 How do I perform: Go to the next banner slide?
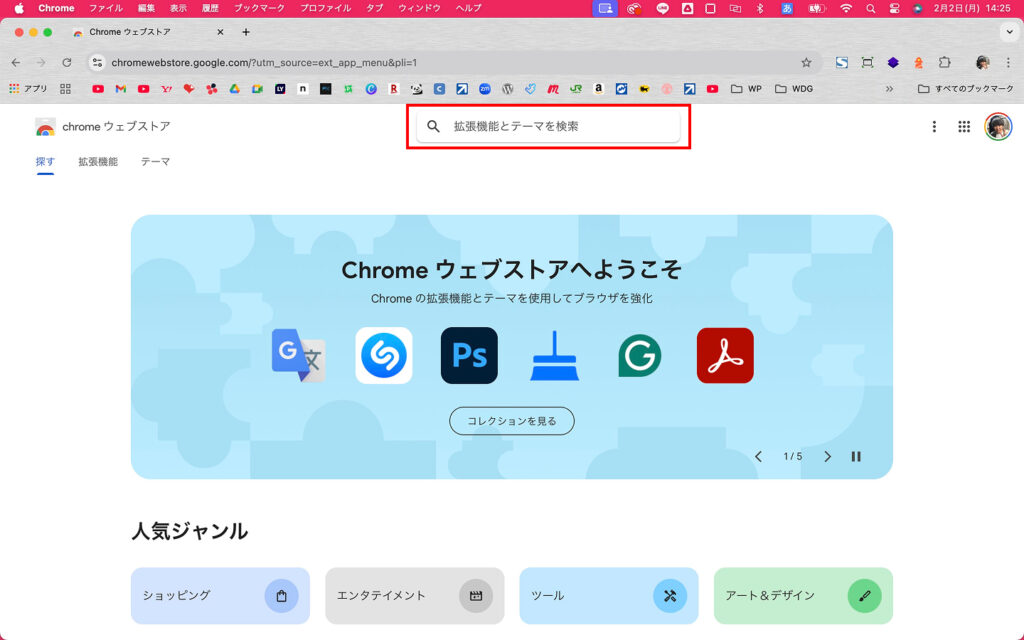(827, 456)
